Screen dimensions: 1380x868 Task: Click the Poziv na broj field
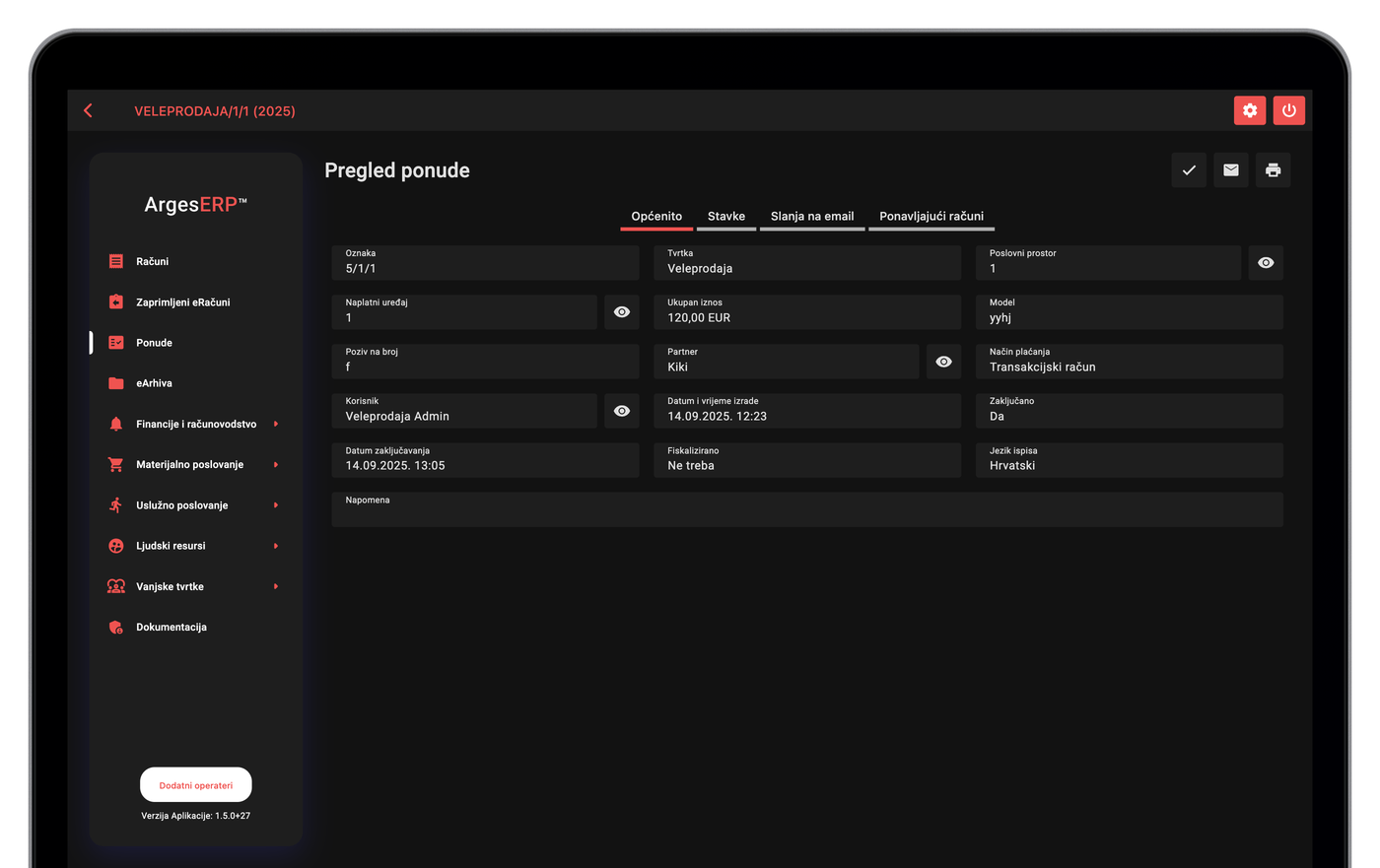click(486, 362)
